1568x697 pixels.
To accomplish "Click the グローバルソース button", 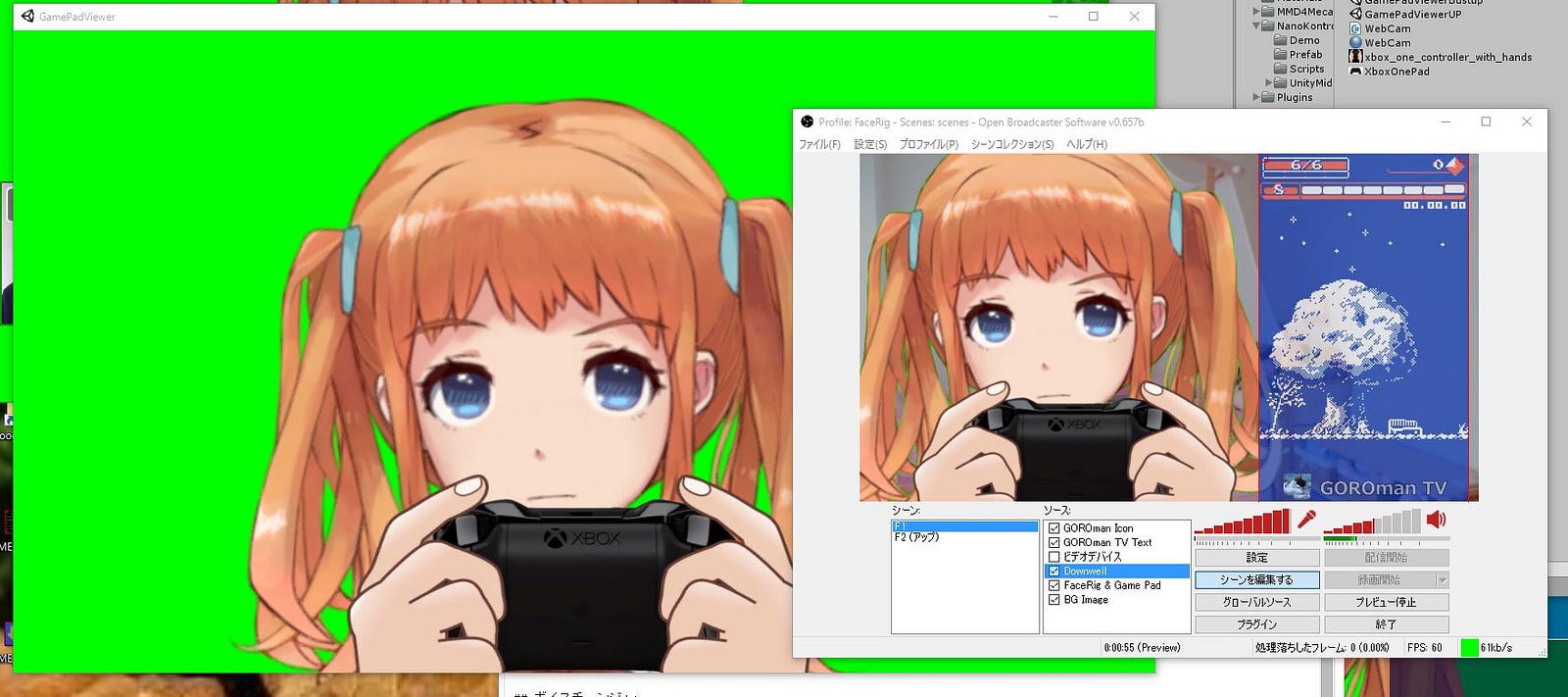I will [1257, 602].
